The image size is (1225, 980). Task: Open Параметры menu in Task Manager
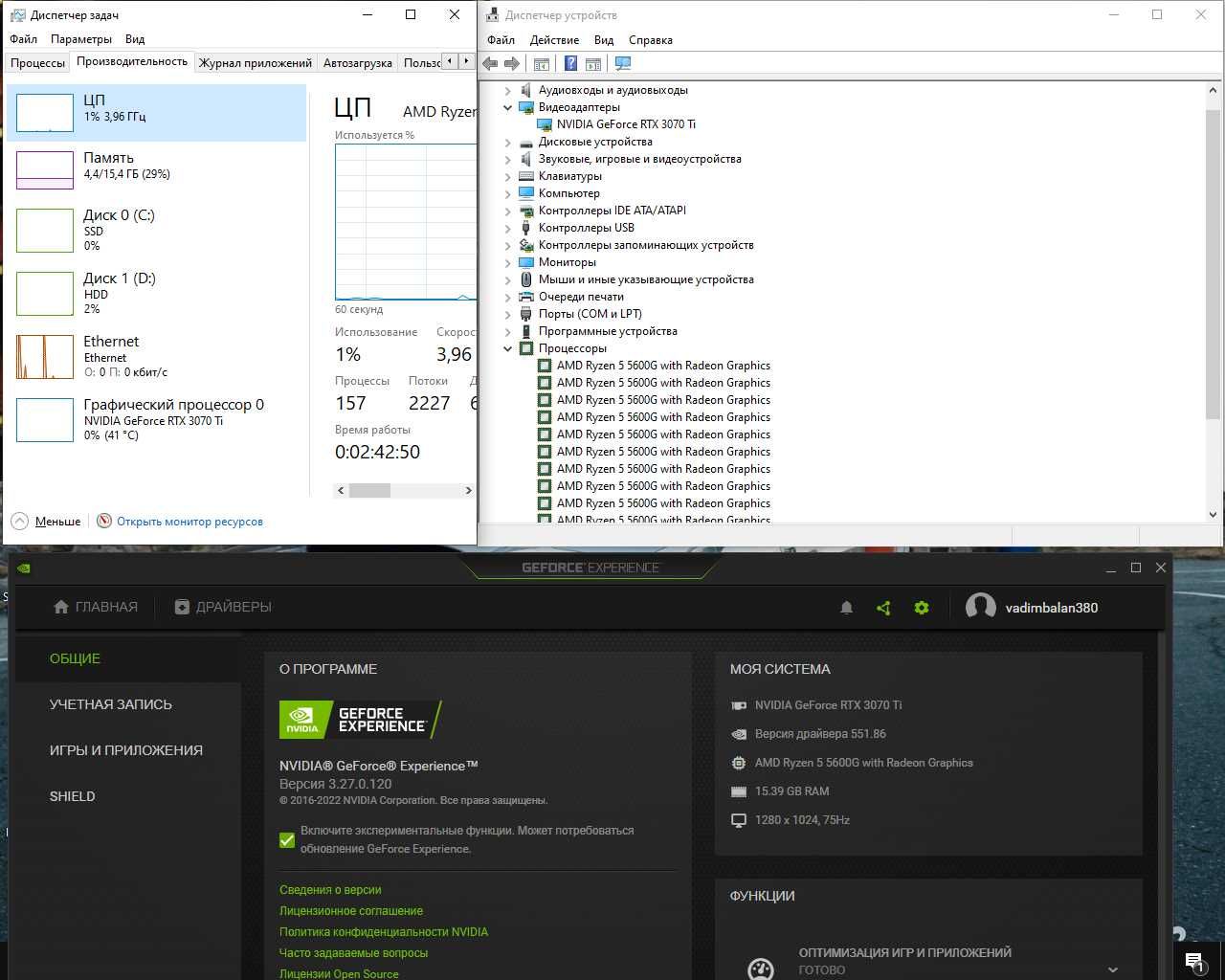pos(81,39)
